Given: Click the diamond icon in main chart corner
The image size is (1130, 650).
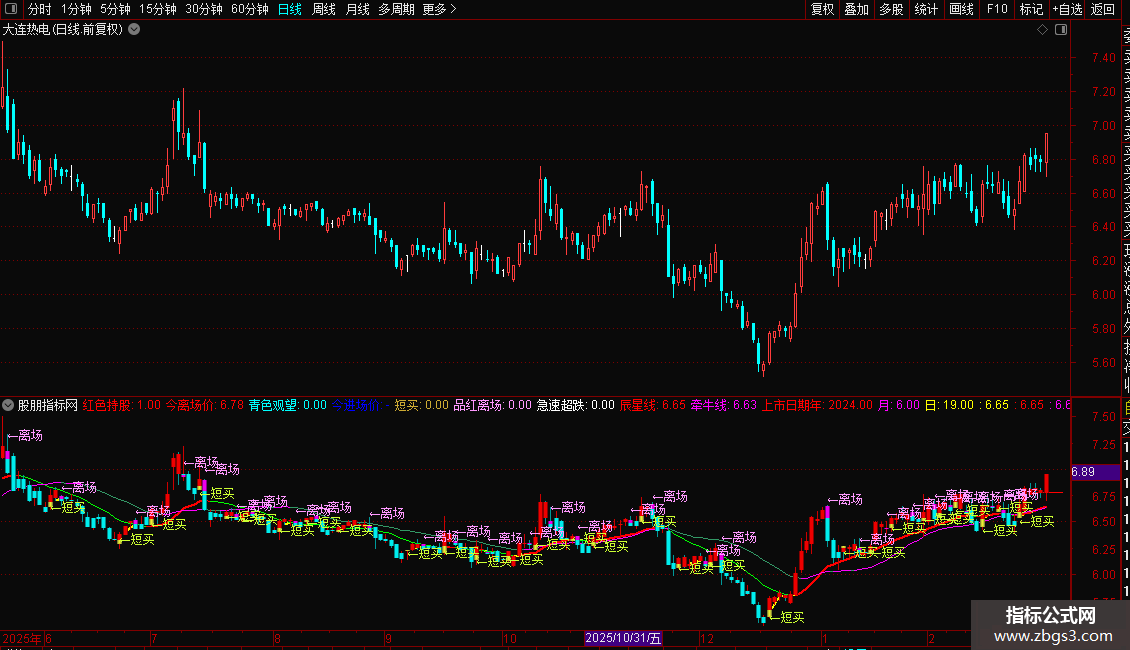Looking at the screenshot, I should pyautogui.click(x=1042, y=30).
